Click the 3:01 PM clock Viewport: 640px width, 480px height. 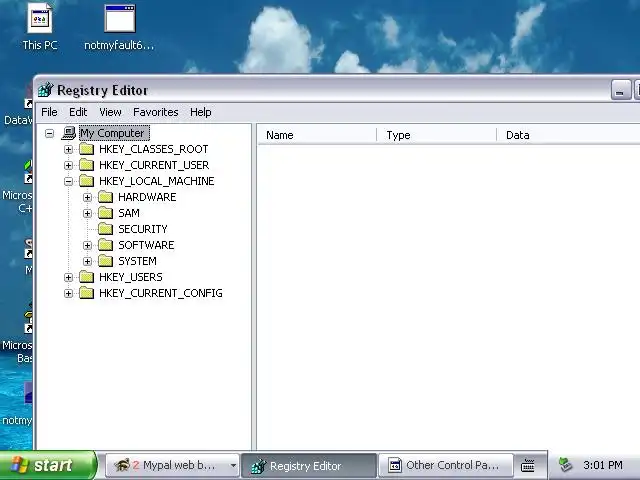pos(603,465)
